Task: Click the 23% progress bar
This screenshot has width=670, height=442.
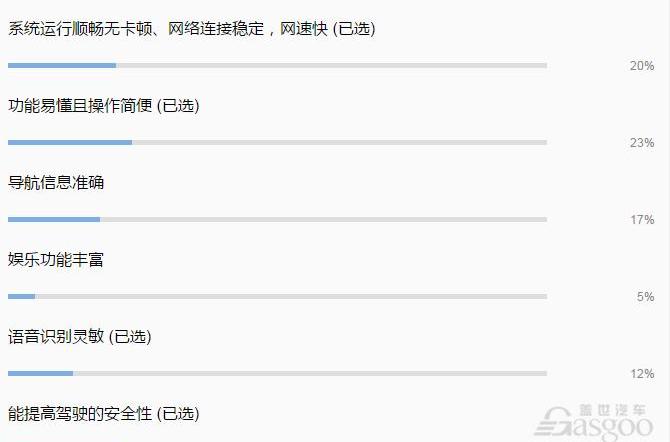Action: [277, 142]
